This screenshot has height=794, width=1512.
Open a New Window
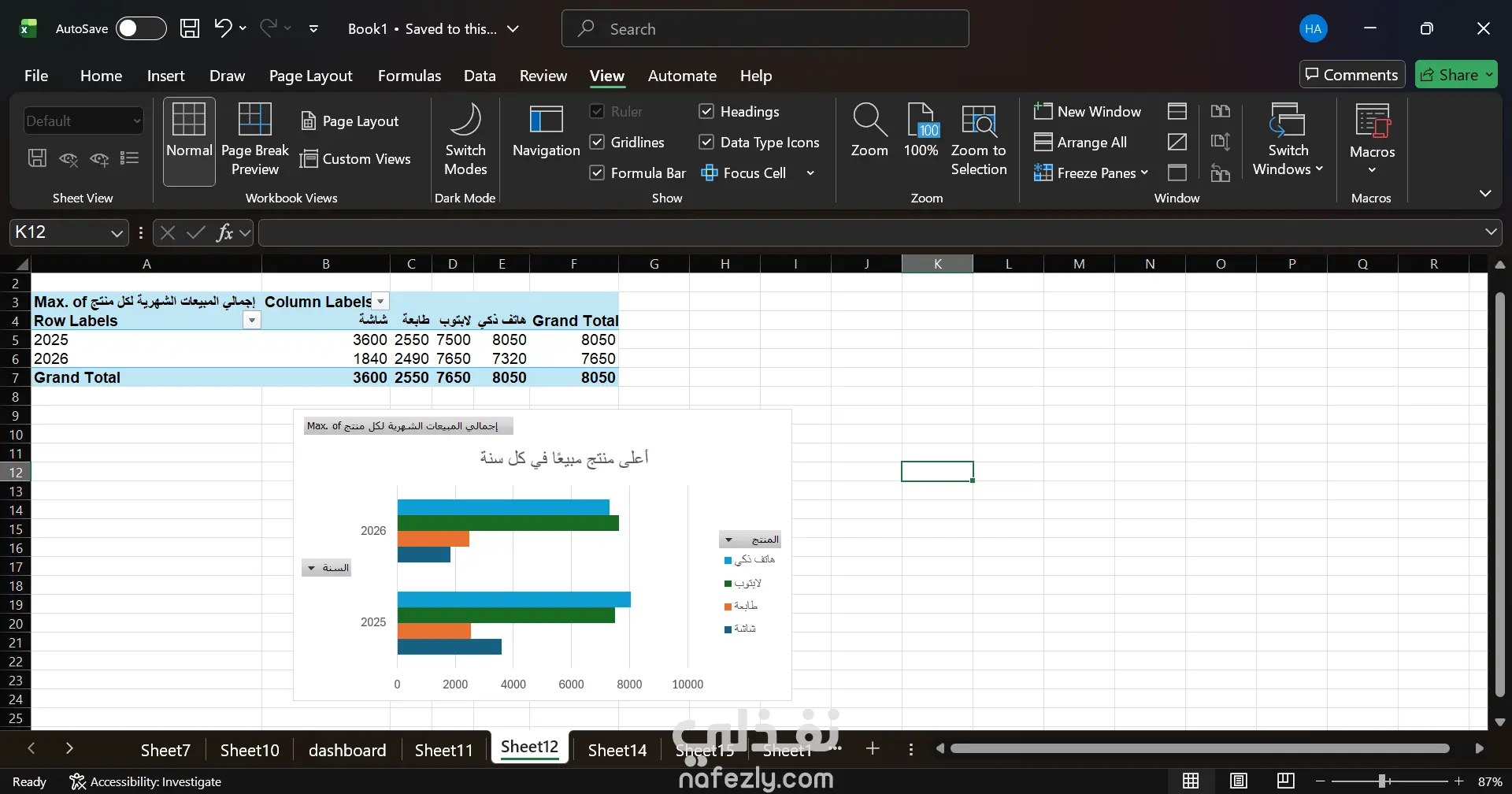click(x=1088, y=111)
